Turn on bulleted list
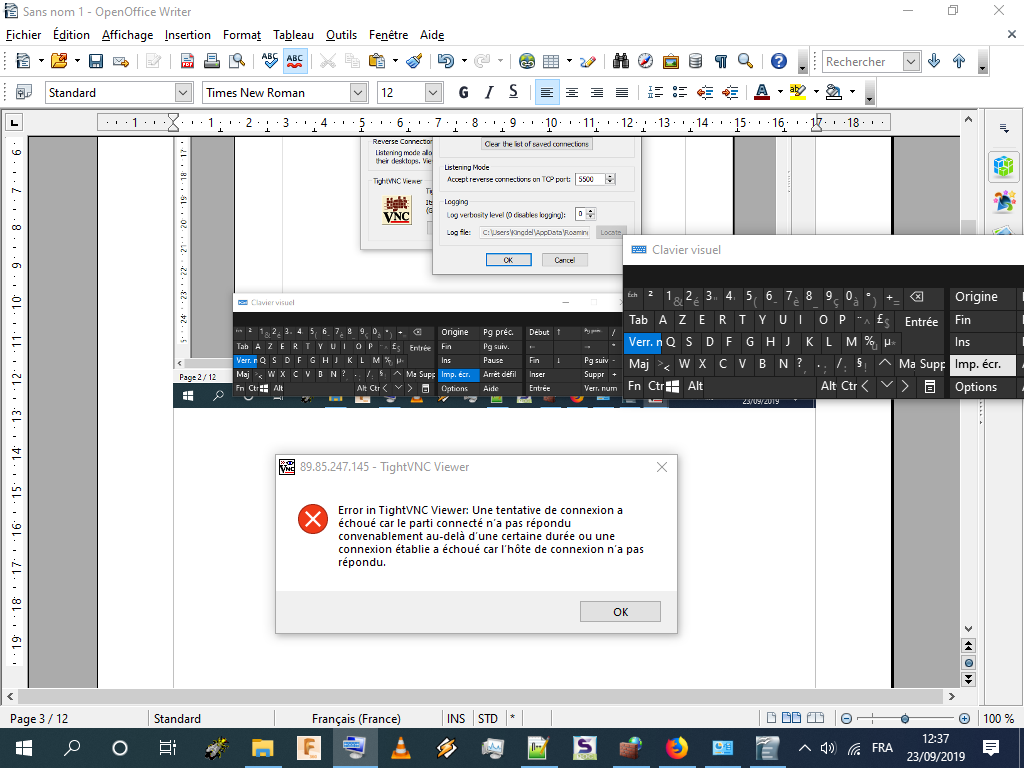 (680, 93)
